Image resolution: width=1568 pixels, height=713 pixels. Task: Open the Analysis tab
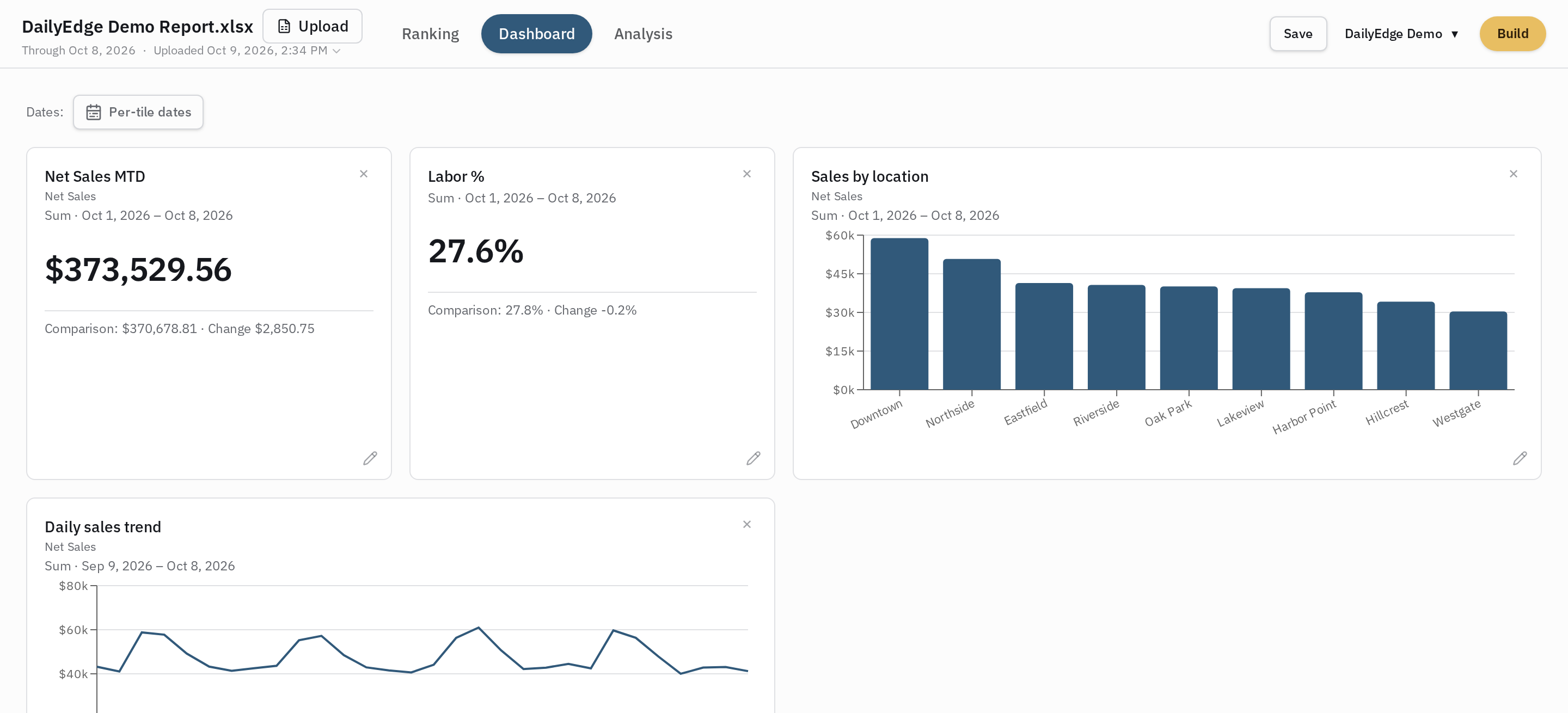click(x=643, y=34)
